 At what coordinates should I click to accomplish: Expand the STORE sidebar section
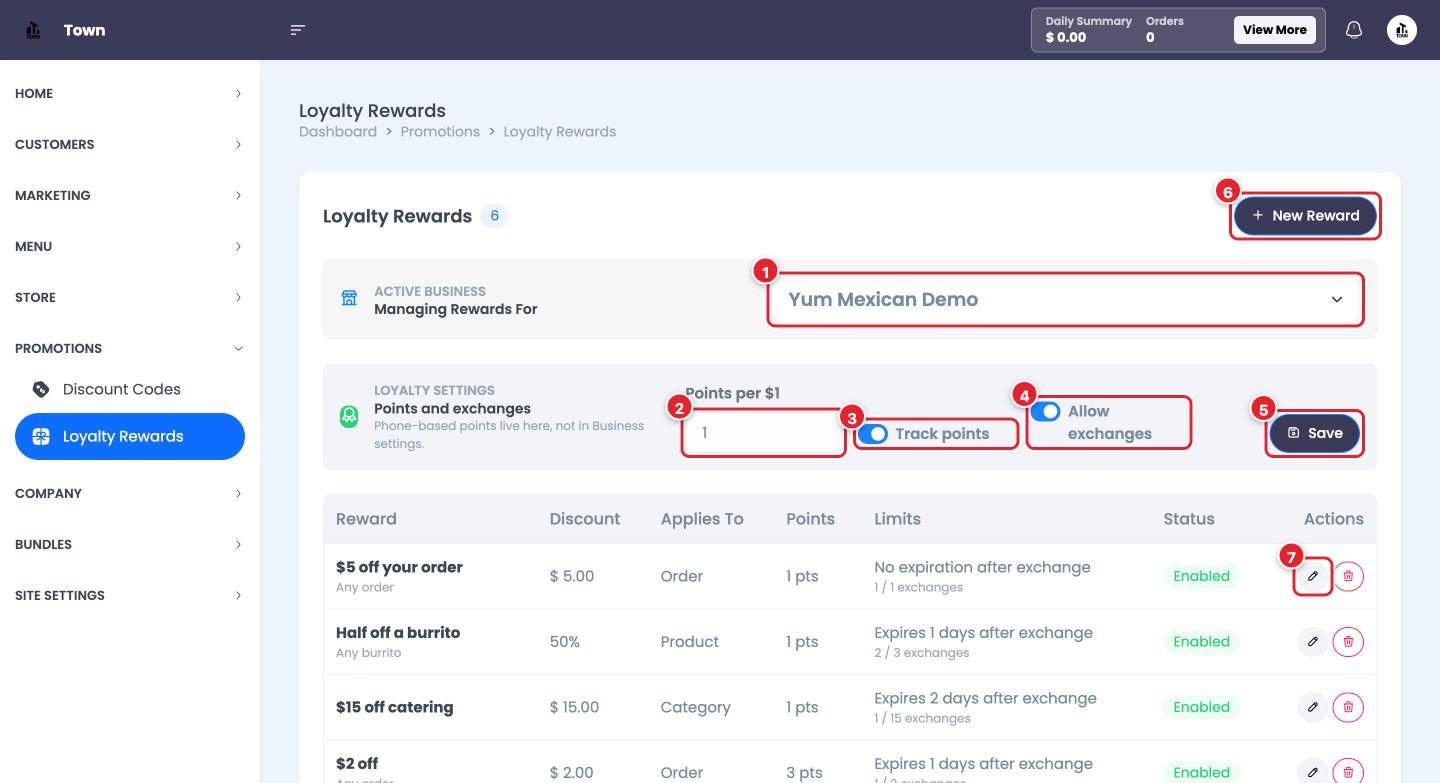click(x=130, y=297)
